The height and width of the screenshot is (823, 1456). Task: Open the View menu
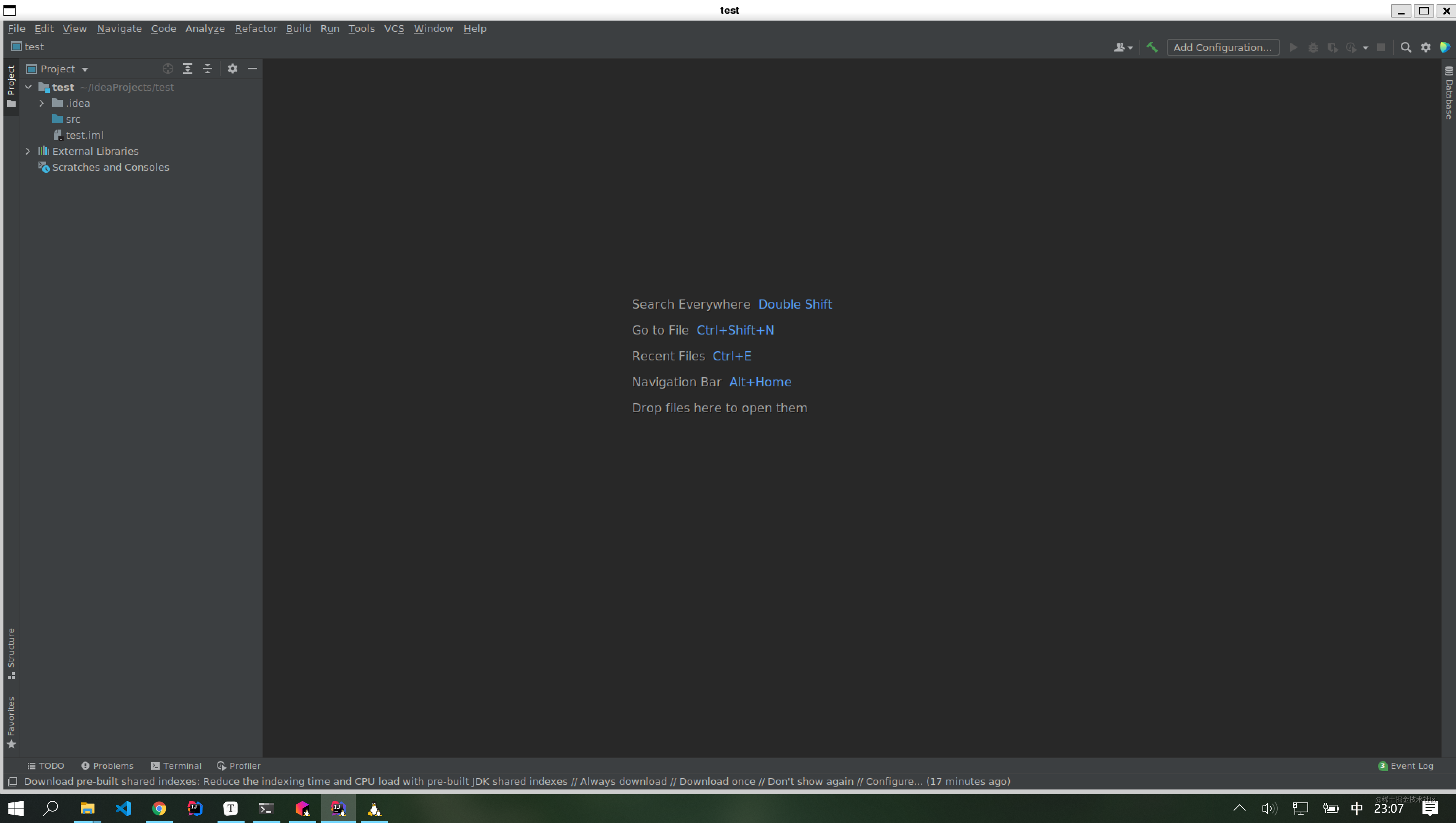click(75, 29)
